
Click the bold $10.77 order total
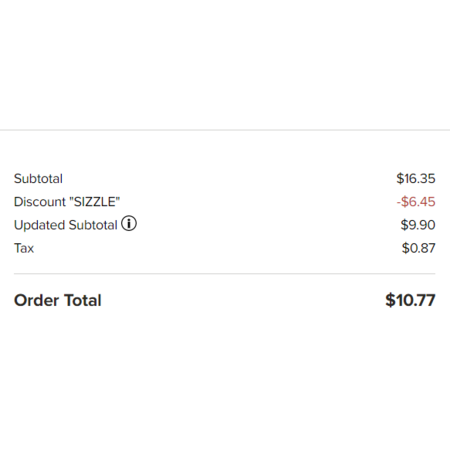coord(410,300)
